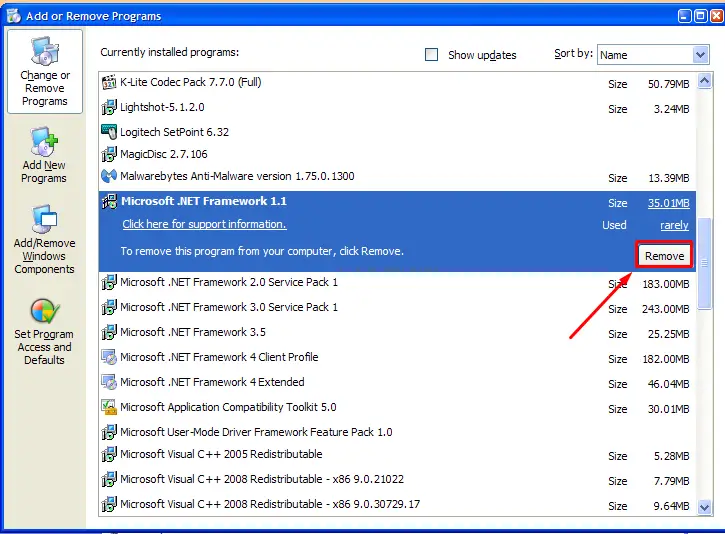Open Set Program Access and Defaults icon
Screen dimensions: 725x534
click(44, 311)
